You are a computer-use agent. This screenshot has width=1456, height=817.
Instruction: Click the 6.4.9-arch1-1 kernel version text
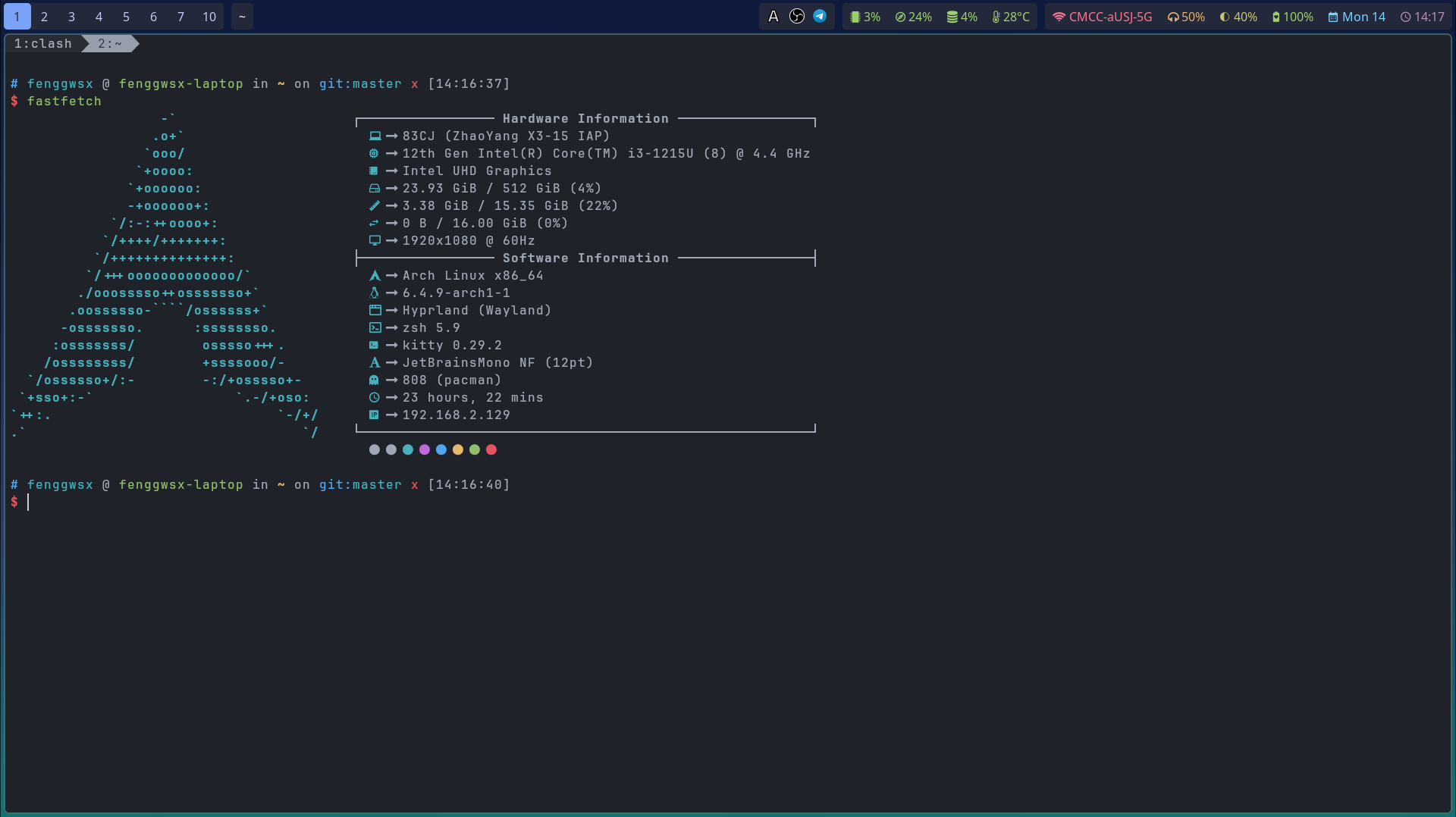(x=457, y=293)
